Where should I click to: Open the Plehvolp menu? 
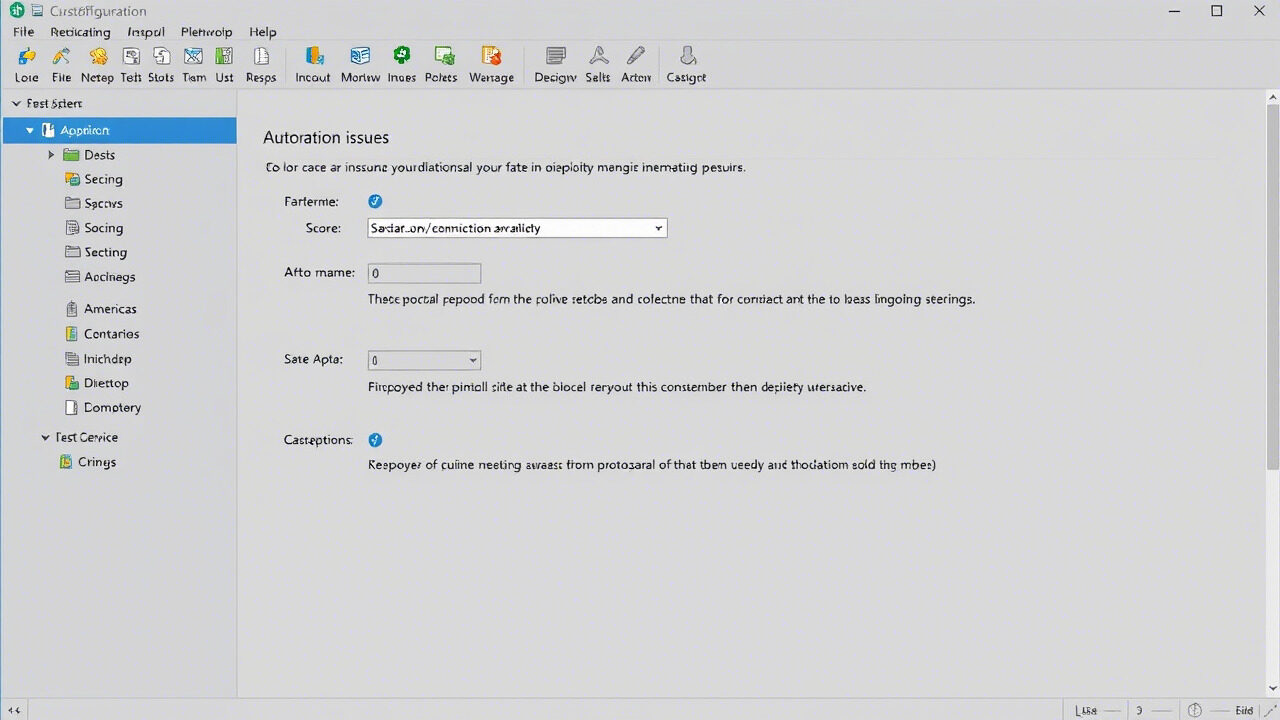(x=207, y=32)
